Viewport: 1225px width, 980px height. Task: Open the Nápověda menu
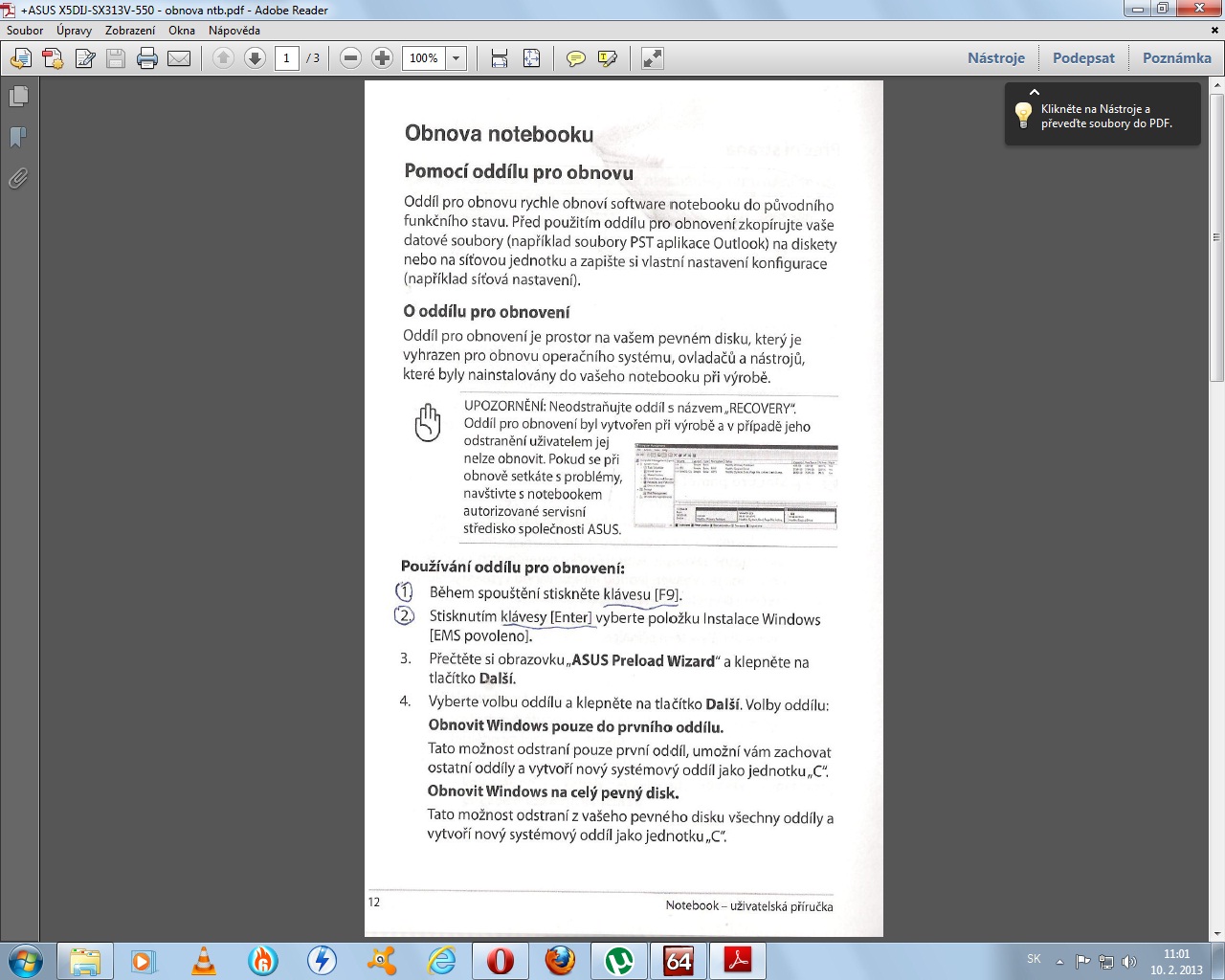coord(234,31)
